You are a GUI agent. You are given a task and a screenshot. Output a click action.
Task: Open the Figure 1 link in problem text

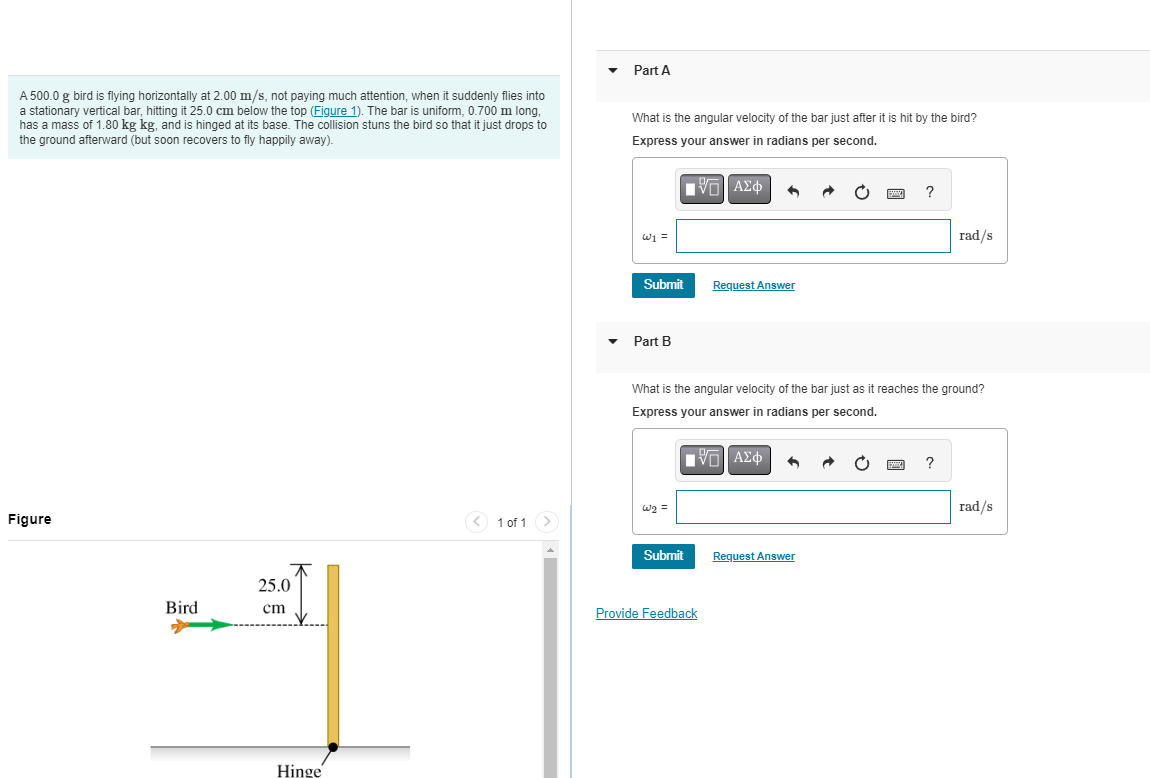[x=335, y=111]
